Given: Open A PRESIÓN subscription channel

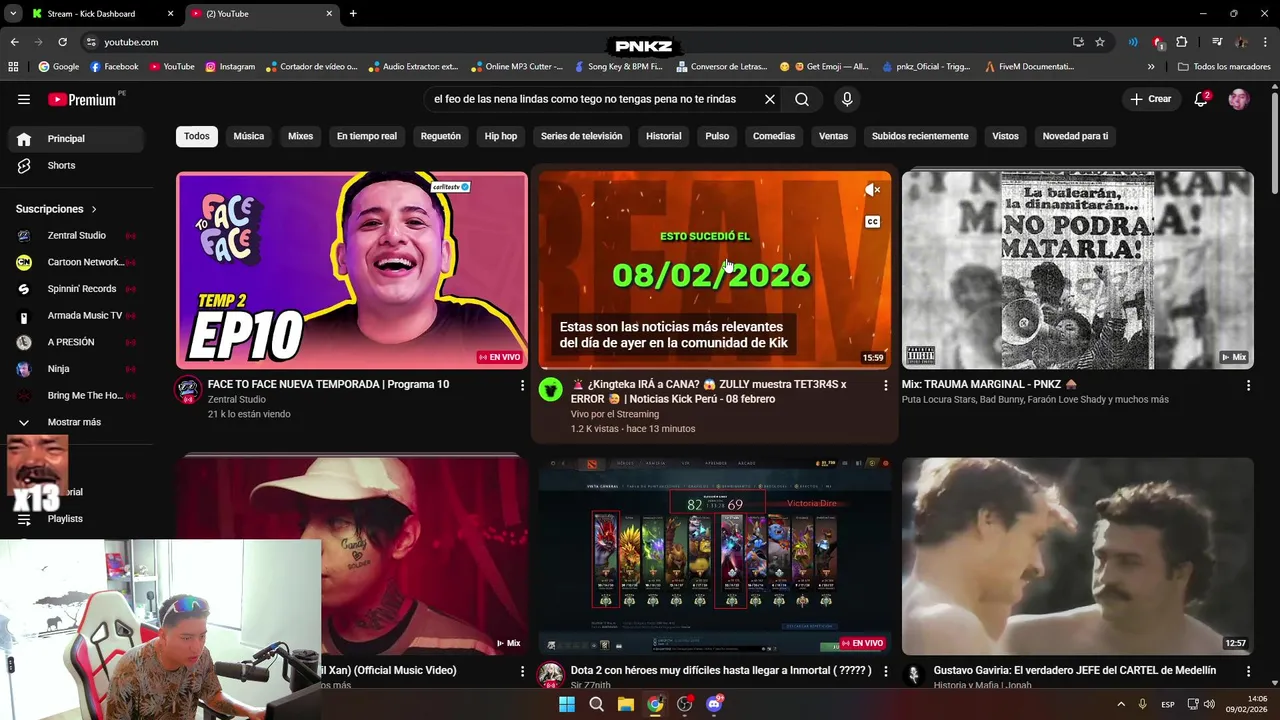Looking at the screenshot, I should (x=78, y=342).
